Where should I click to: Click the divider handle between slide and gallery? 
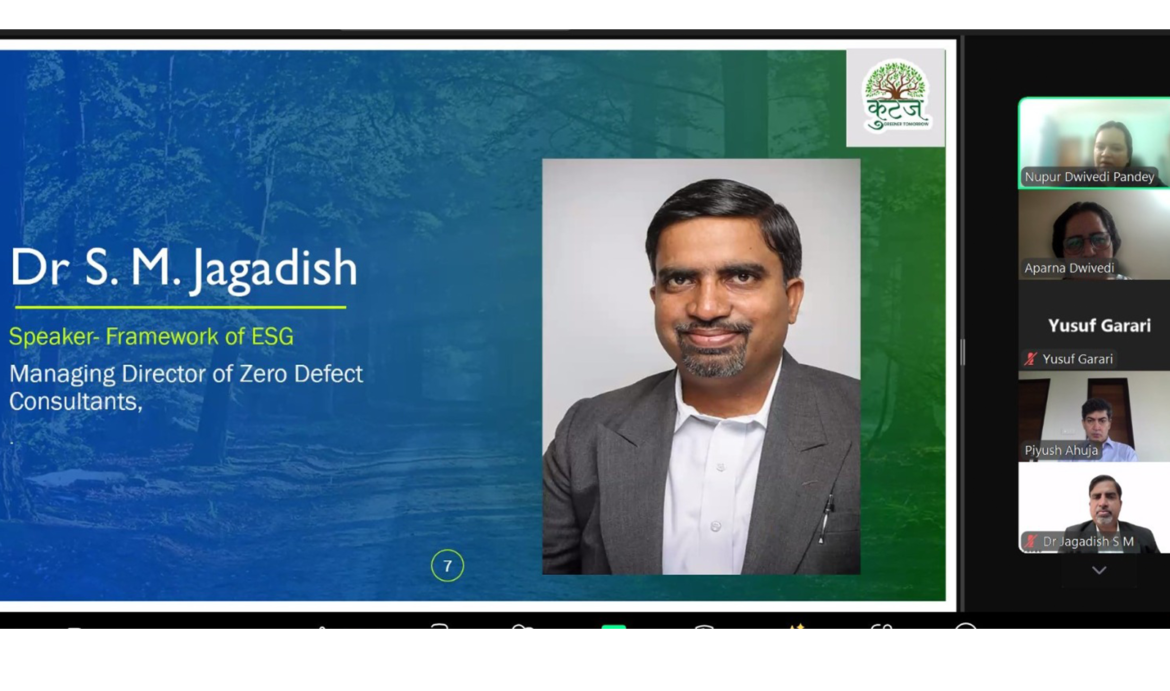click(962, 351)
